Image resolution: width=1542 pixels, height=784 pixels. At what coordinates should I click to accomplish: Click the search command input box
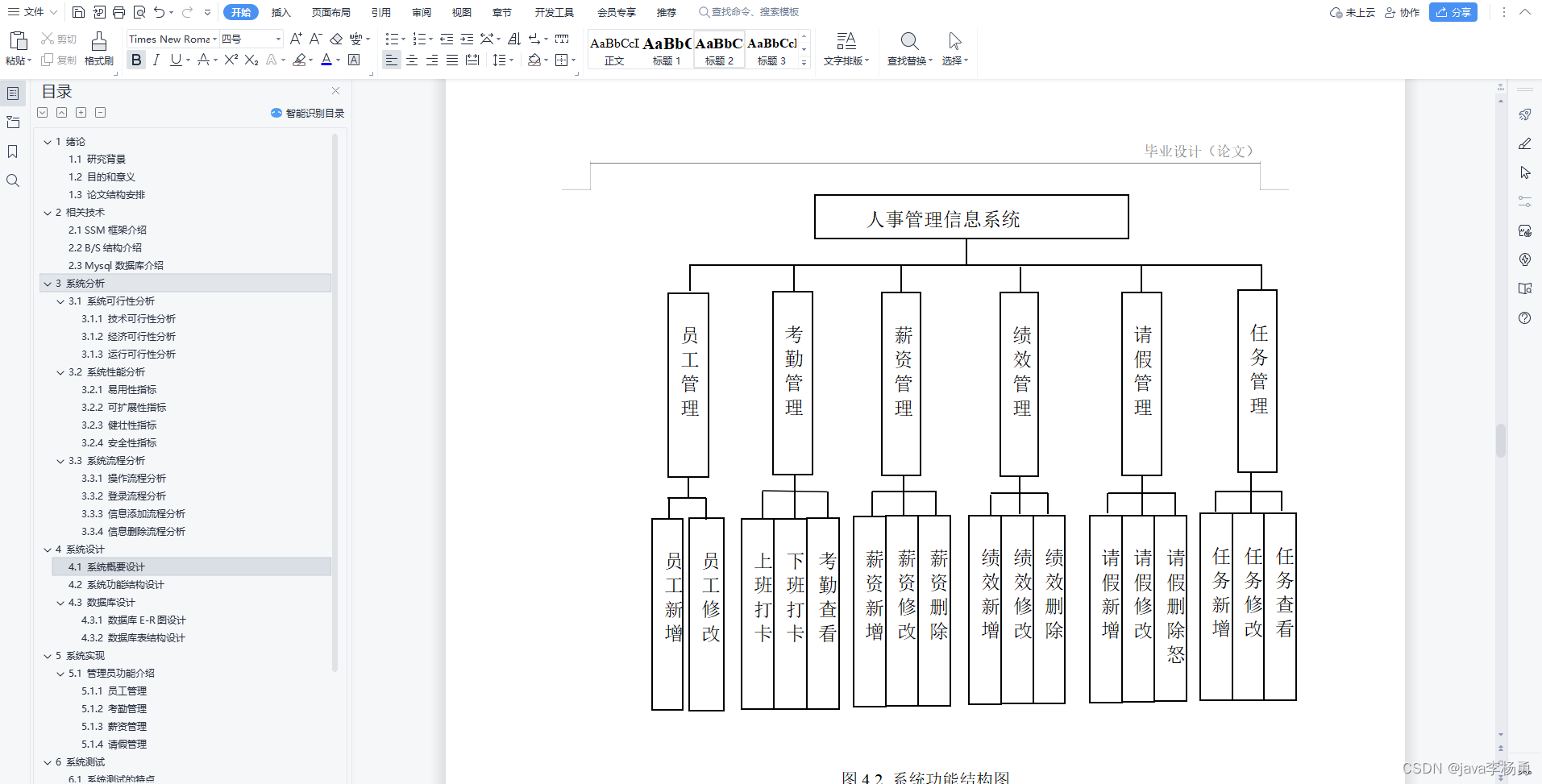coord(748,12)
